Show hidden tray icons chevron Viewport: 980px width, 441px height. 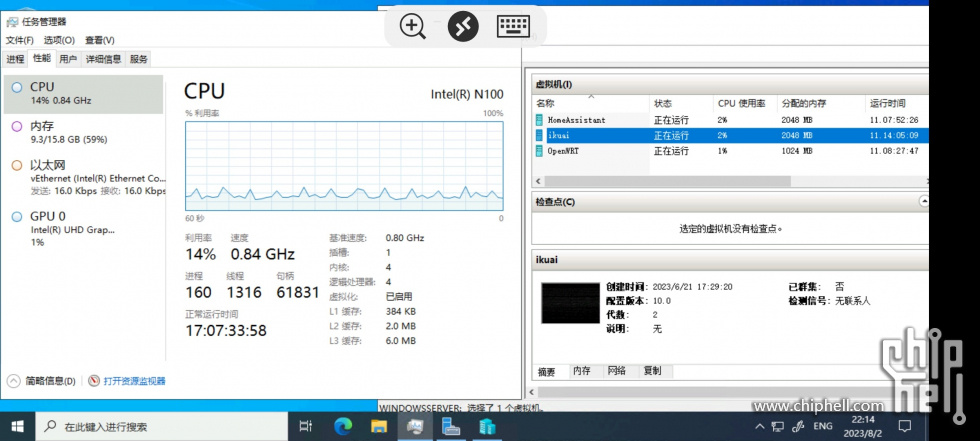[759, 427]
